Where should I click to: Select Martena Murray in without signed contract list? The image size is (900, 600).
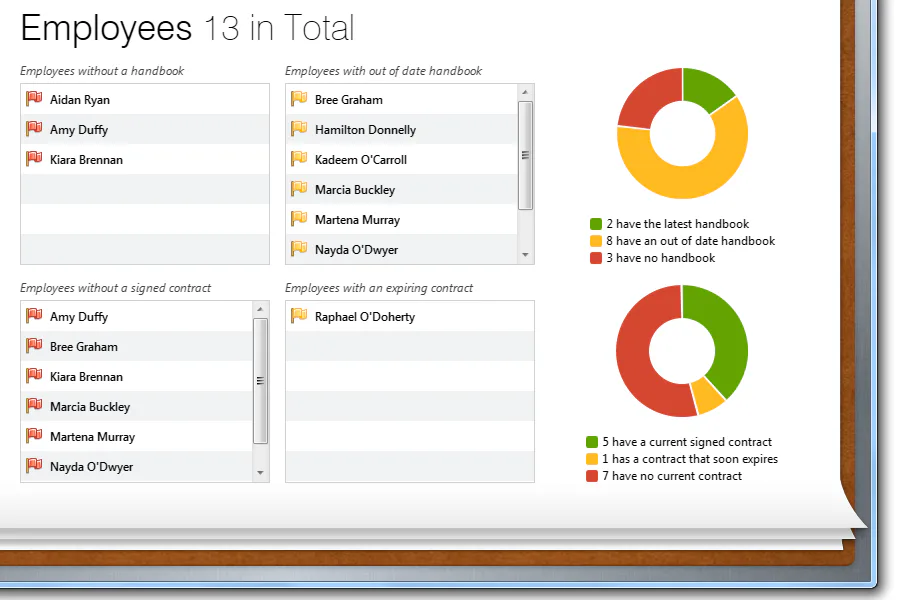[137, 436]
